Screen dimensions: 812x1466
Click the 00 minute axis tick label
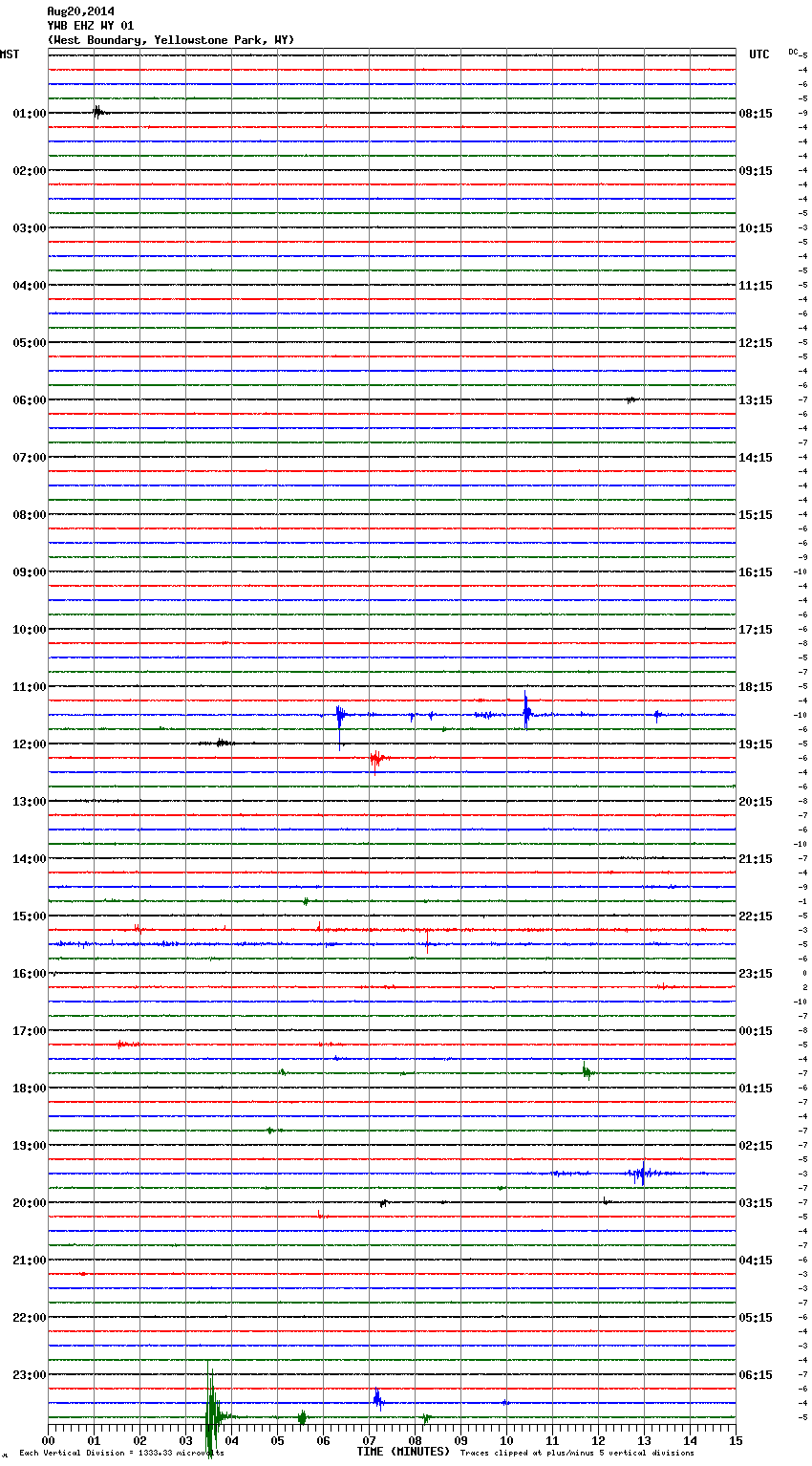click(x=48, y=1440)
